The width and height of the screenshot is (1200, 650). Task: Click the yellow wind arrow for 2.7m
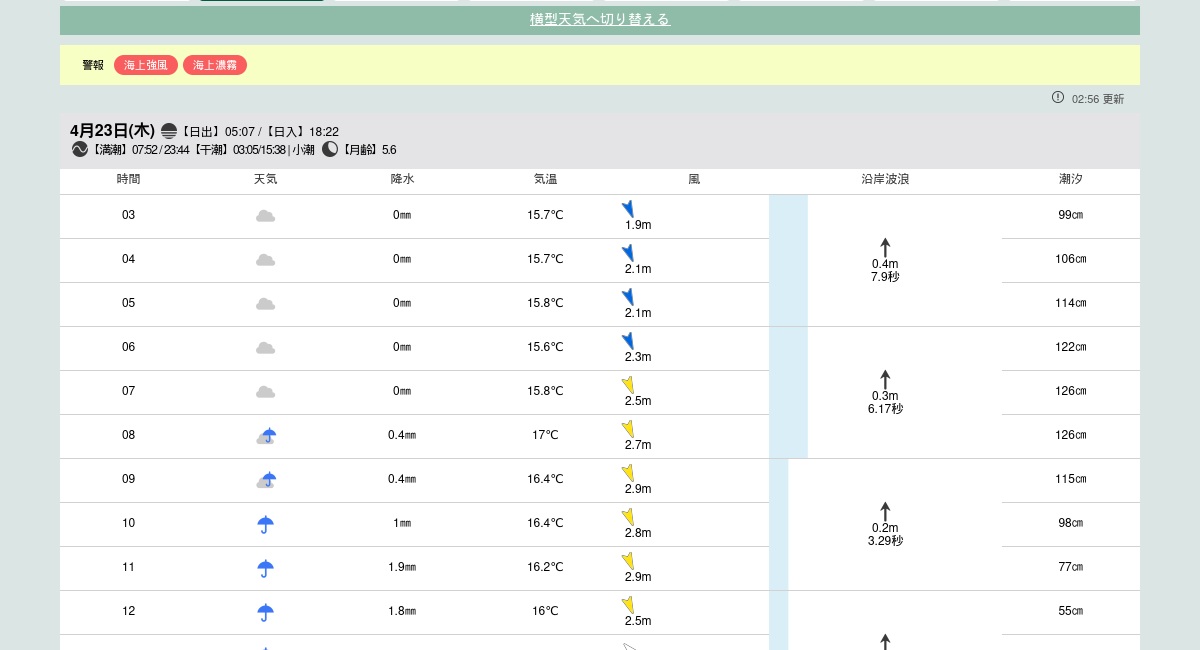click(628, 429)
